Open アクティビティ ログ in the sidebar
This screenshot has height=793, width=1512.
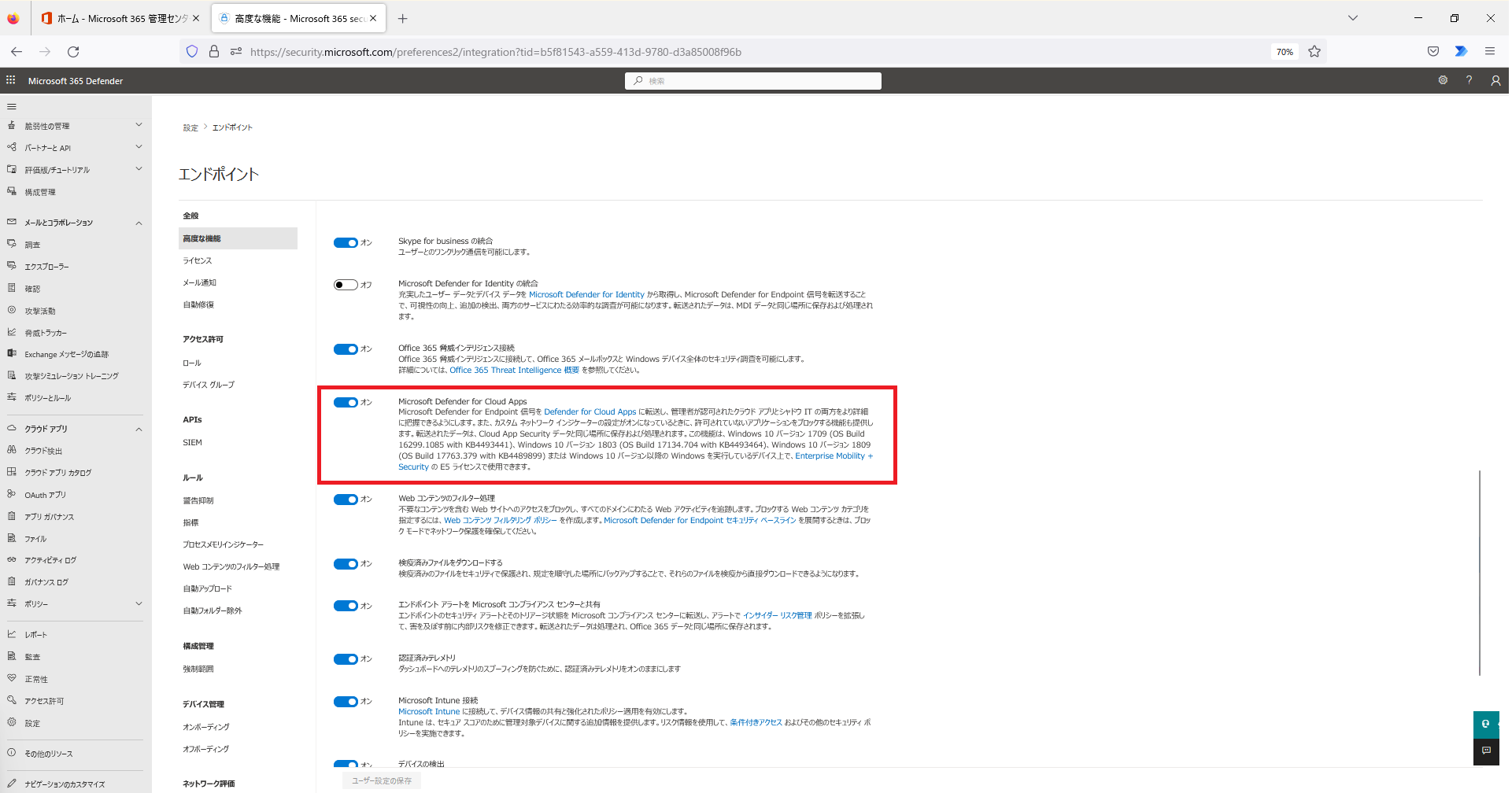pos(50,560)
